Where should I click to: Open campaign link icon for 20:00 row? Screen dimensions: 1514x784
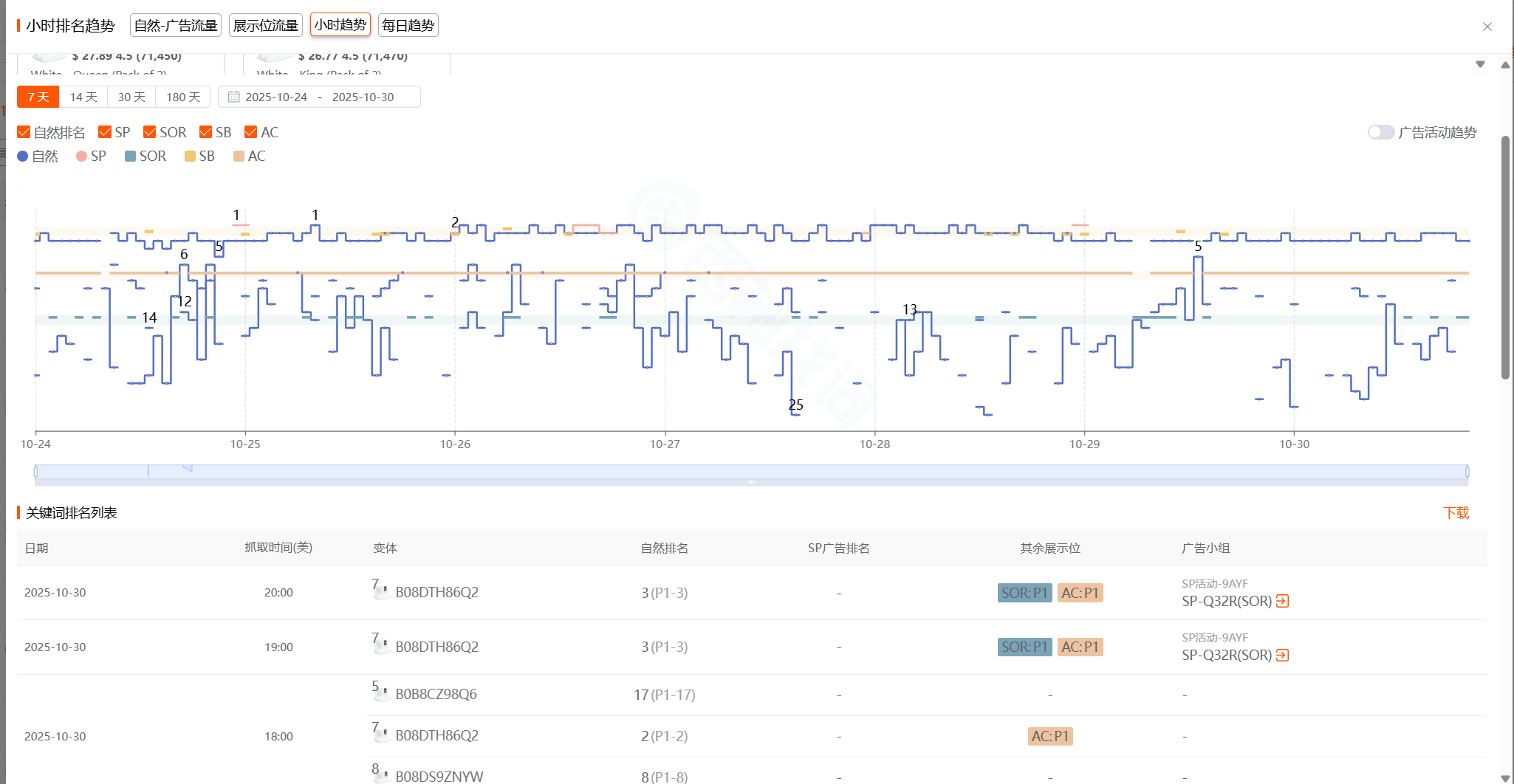(x=1282, y=601)
